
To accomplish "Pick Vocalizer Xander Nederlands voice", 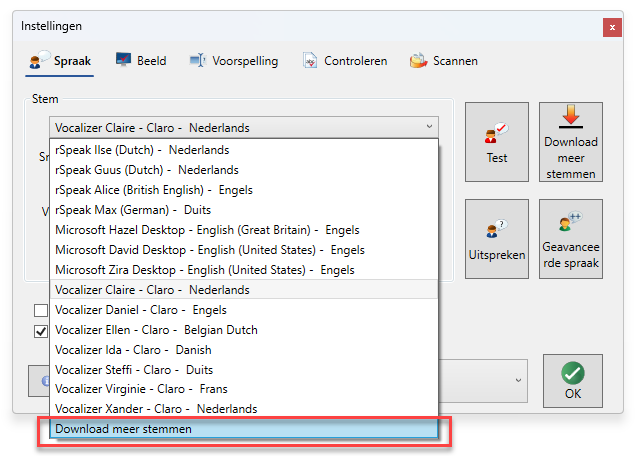I will click(x=244, y=409).
